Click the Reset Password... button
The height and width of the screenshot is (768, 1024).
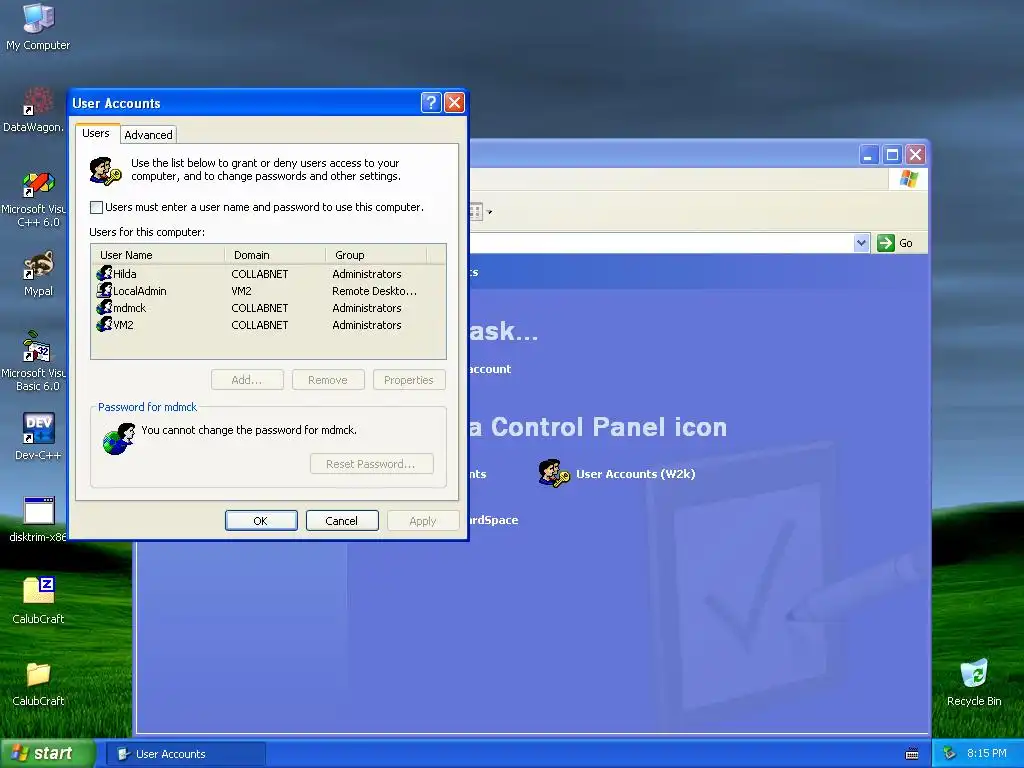pos(371,464)
